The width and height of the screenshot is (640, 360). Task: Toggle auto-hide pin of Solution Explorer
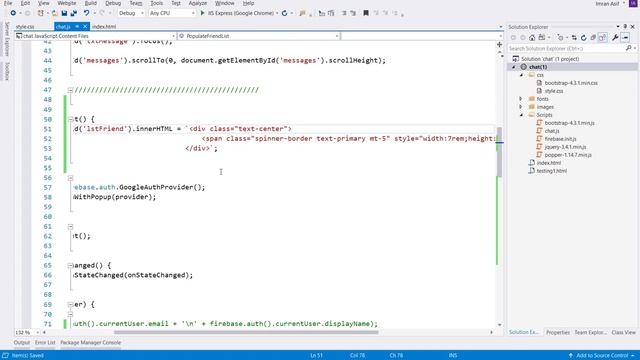point(625,27)
